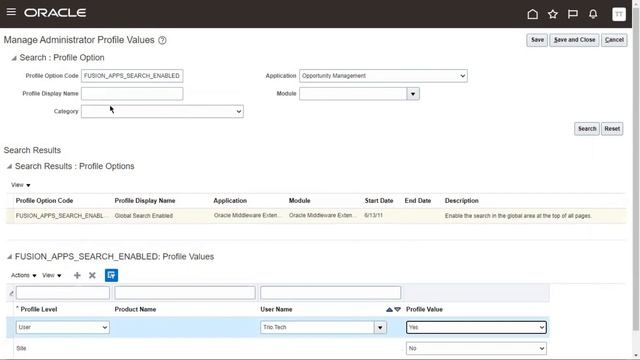Click End Date column header

pyautogui.click(x=418, y=201)
